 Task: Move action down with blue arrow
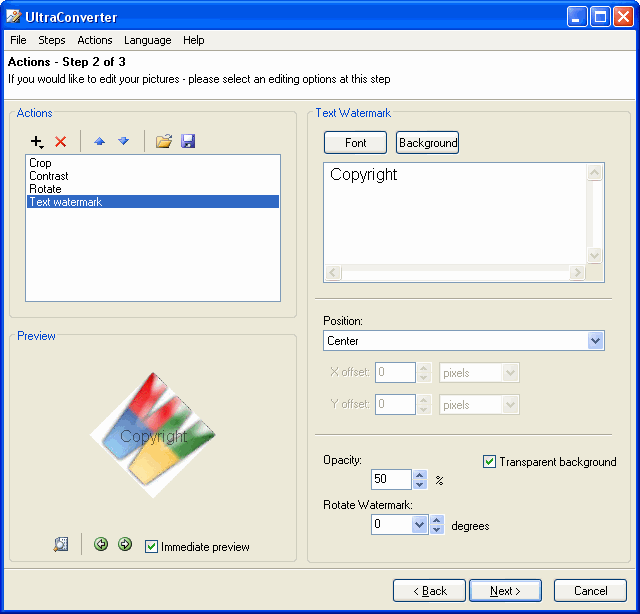pos(123,141)
